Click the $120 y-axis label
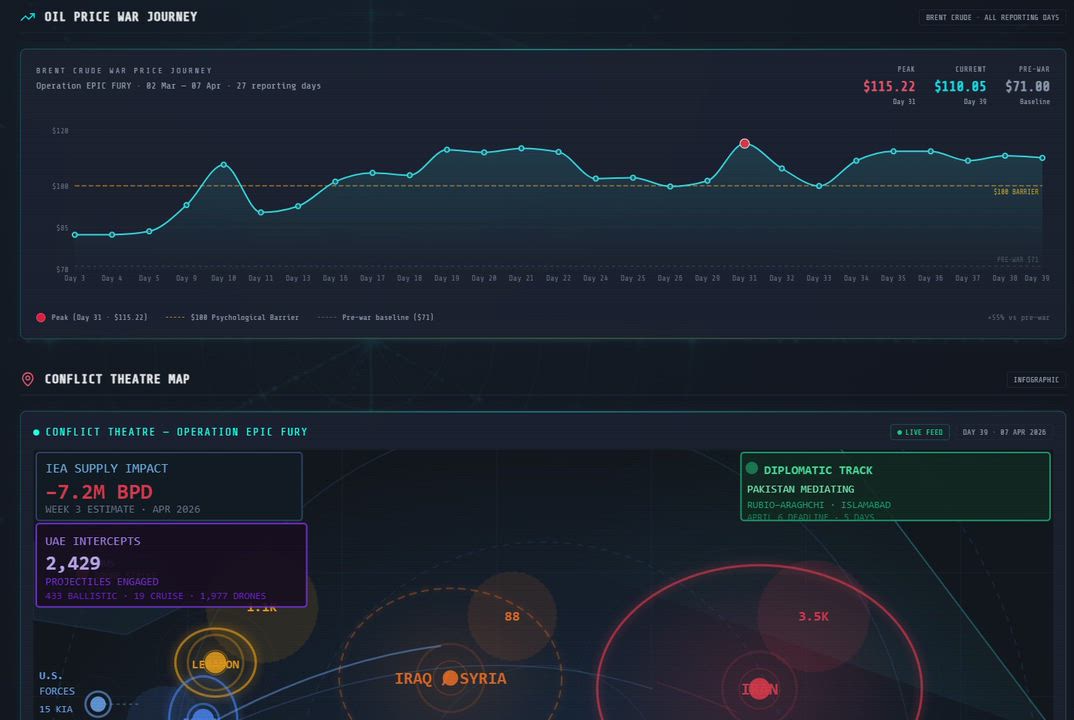 (x=60, y=130)
